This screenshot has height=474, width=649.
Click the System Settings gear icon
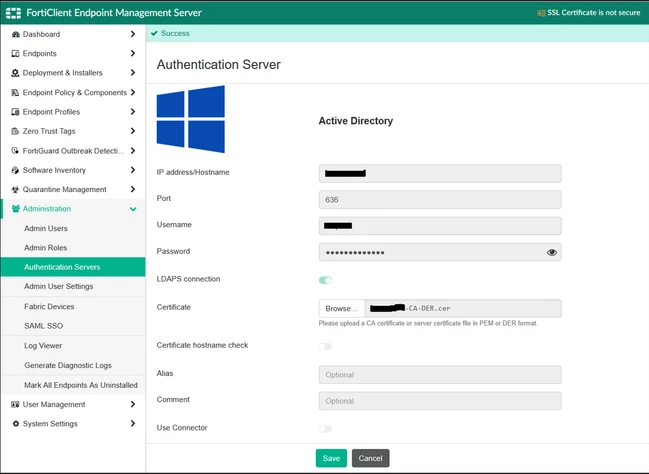click(15, 423)
